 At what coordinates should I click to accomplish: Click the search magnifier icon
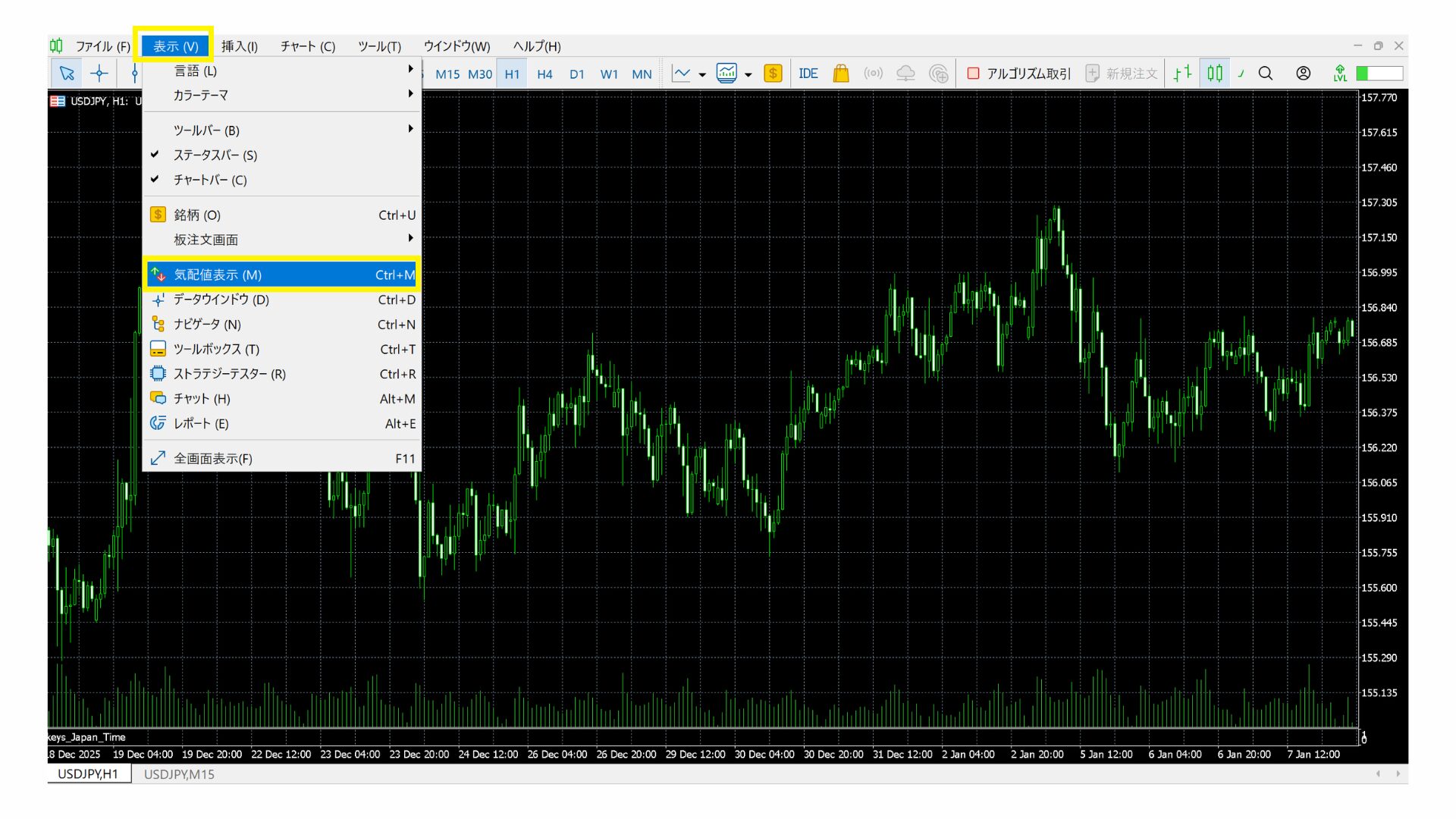(x=1266, y=74)
